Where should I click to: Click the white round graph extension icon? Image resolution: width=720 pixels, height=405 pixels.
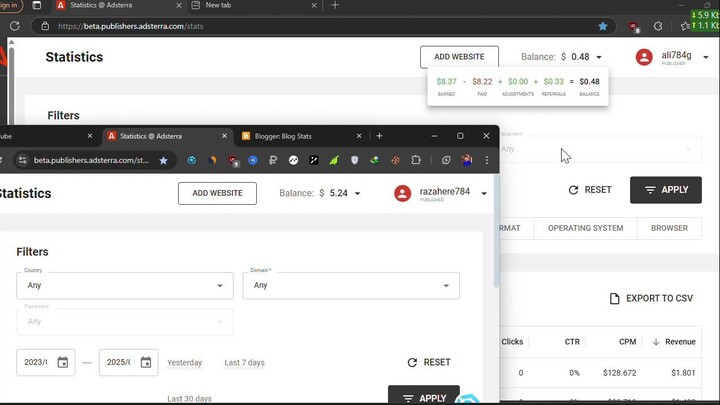[x=293, y=160]
